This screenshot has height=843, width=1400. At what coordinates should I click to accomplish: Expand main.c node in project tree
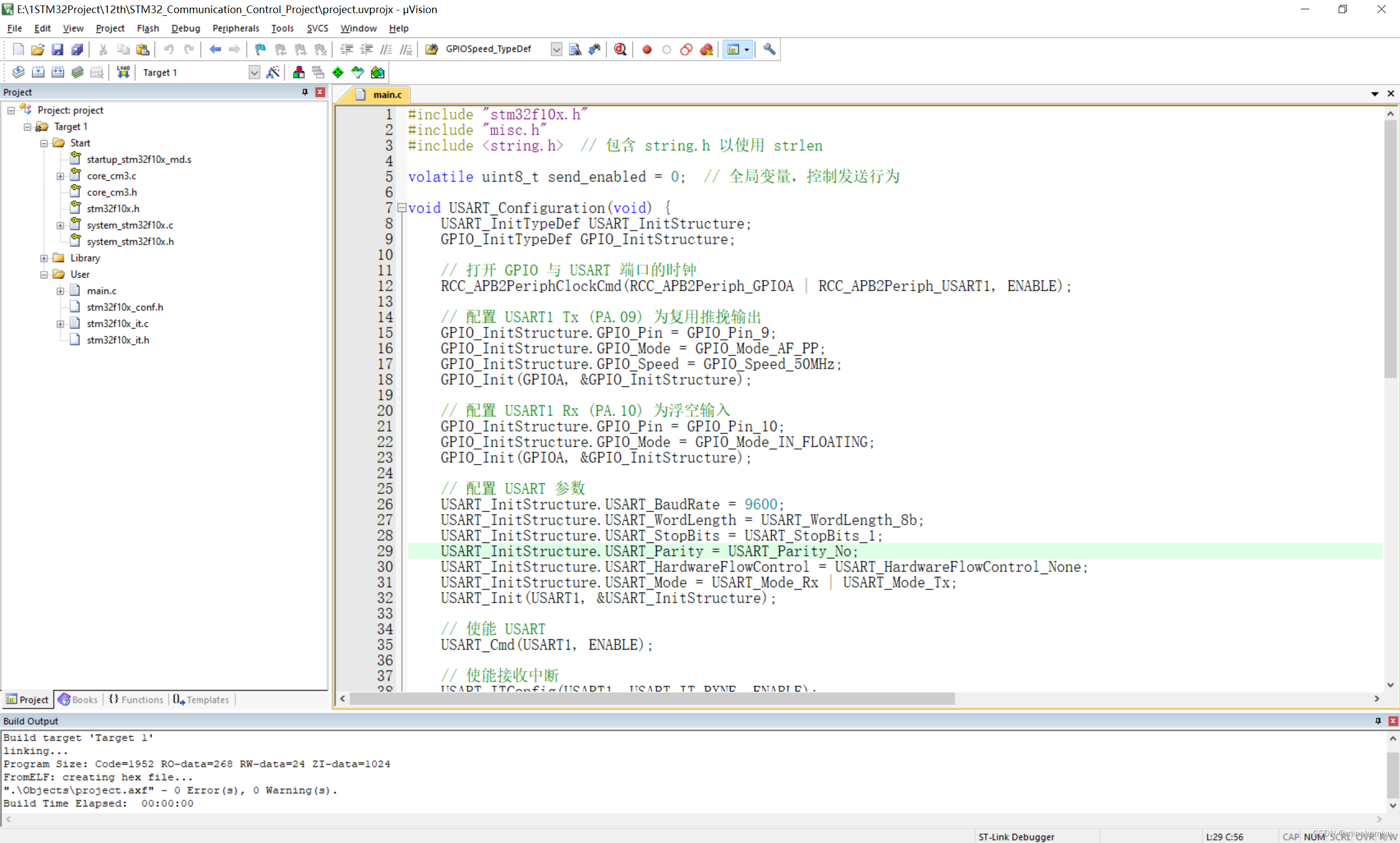point(60,291)
